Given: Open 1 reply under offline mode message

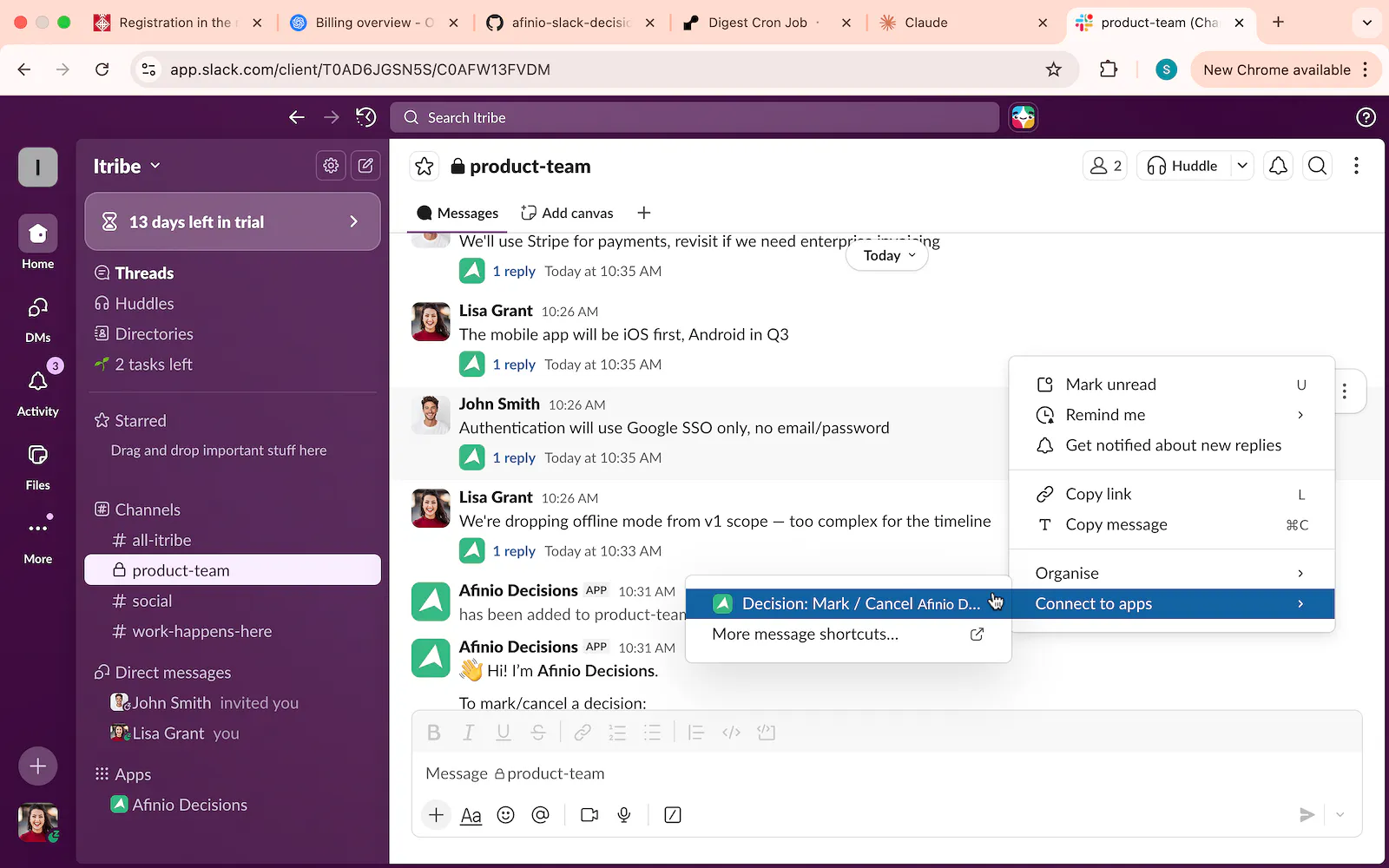Looking at the screenshot, I should tap(514, 551).
